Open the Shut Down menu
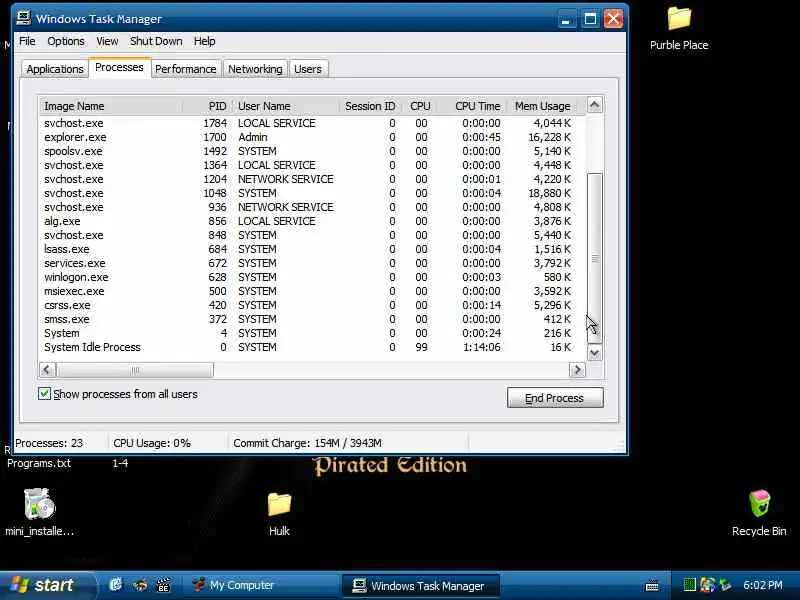800x600 pixels. pos(156,41)
